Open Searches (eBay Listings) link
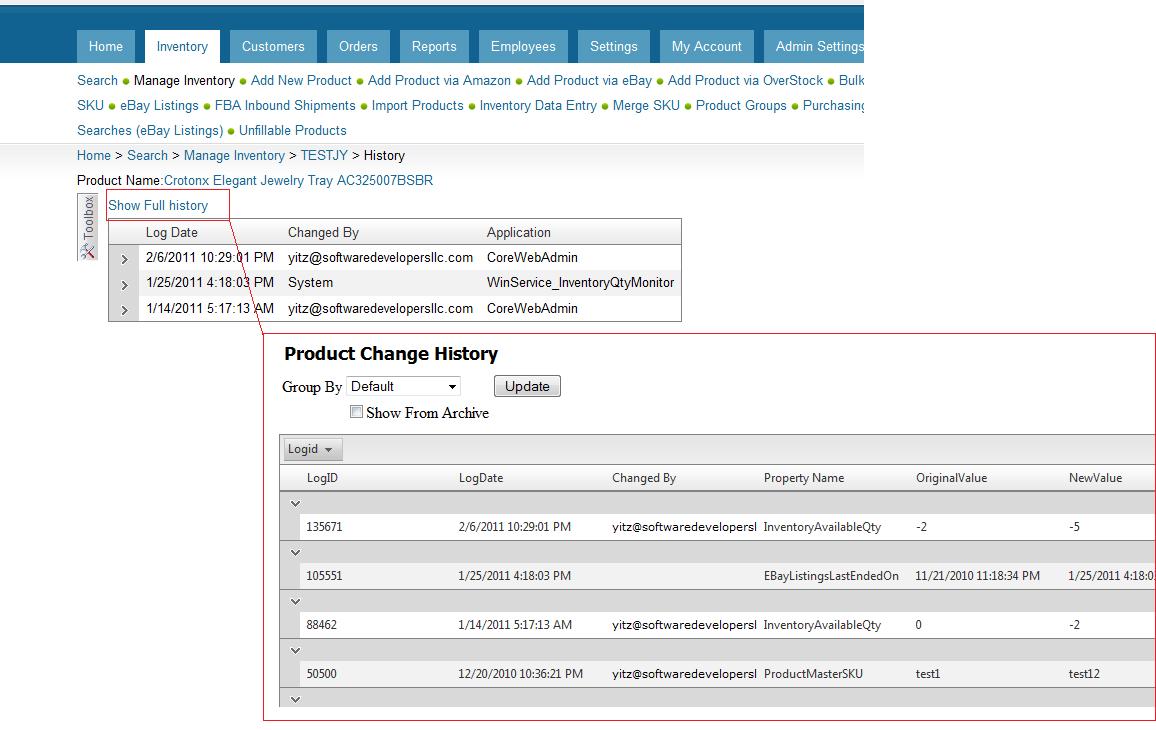 pyautogui.click(x=150, y=131)
